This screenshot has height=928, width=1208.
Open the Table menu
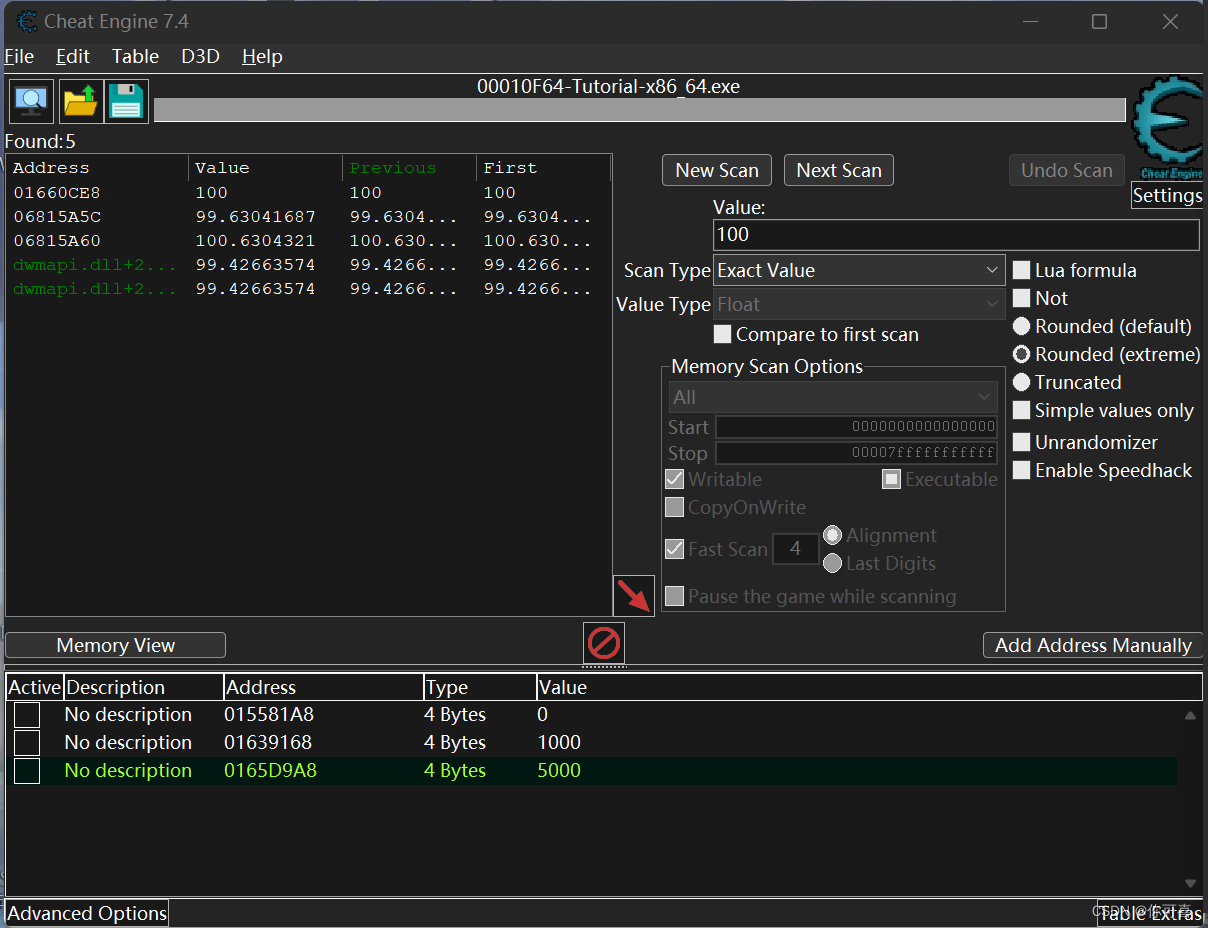click(x=135, y=57)
